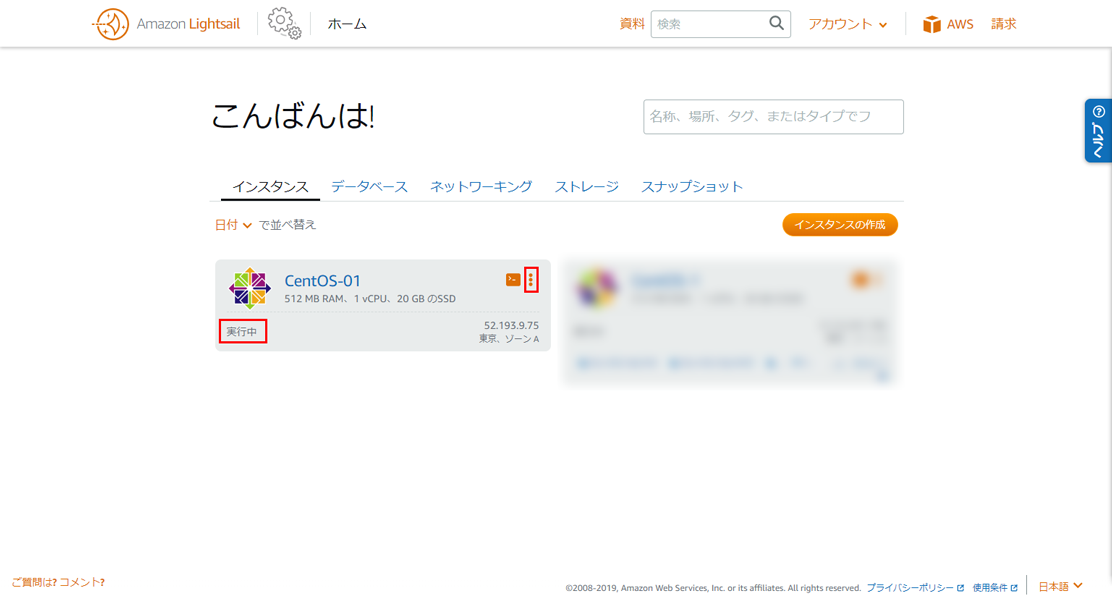
Task: Switch to the ネットワーキング tab
Action: 481,187
